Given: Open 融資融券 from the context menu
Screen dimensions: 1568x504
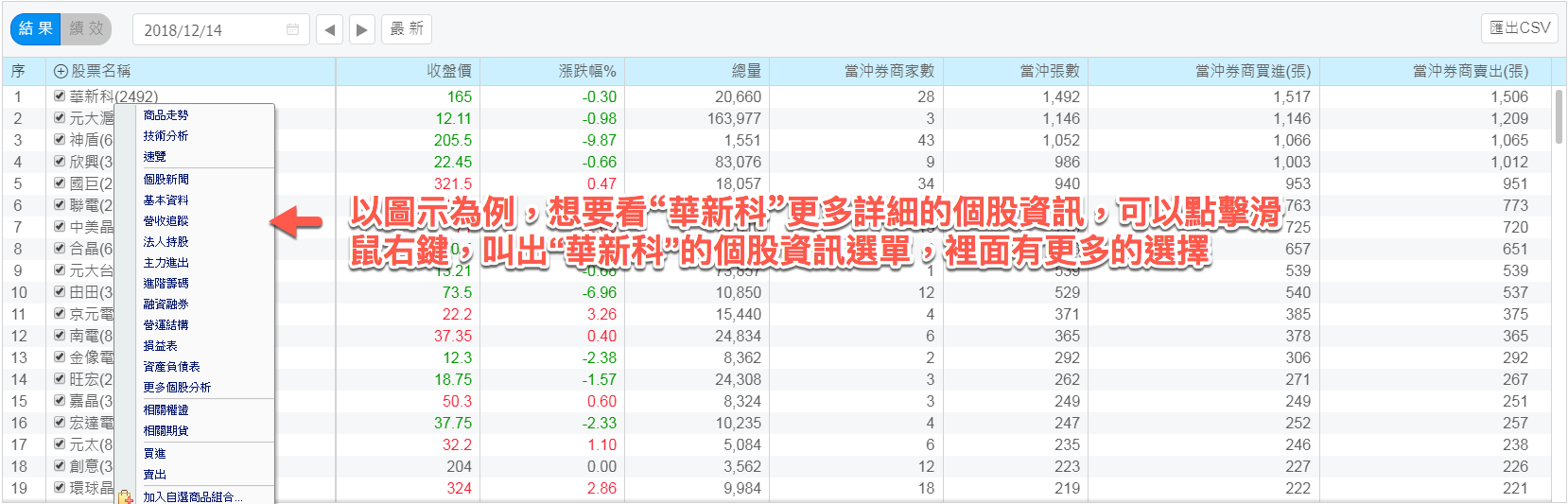Looking at the screenshot, I should [166, 304].
